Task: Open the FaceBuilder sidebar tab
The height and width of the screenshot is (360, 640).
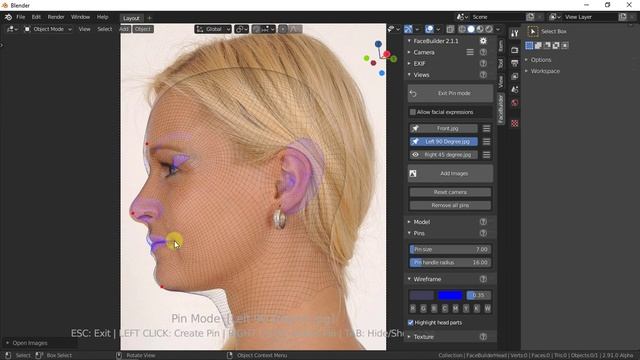Action: pos(501,109)
